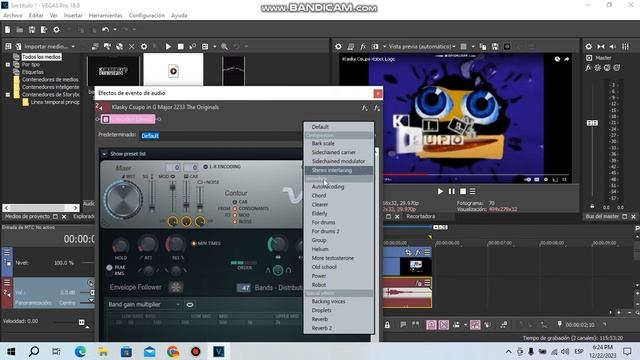Screen dimensions: 640x360
Task: Play the video preview
Action: (440, 191)
